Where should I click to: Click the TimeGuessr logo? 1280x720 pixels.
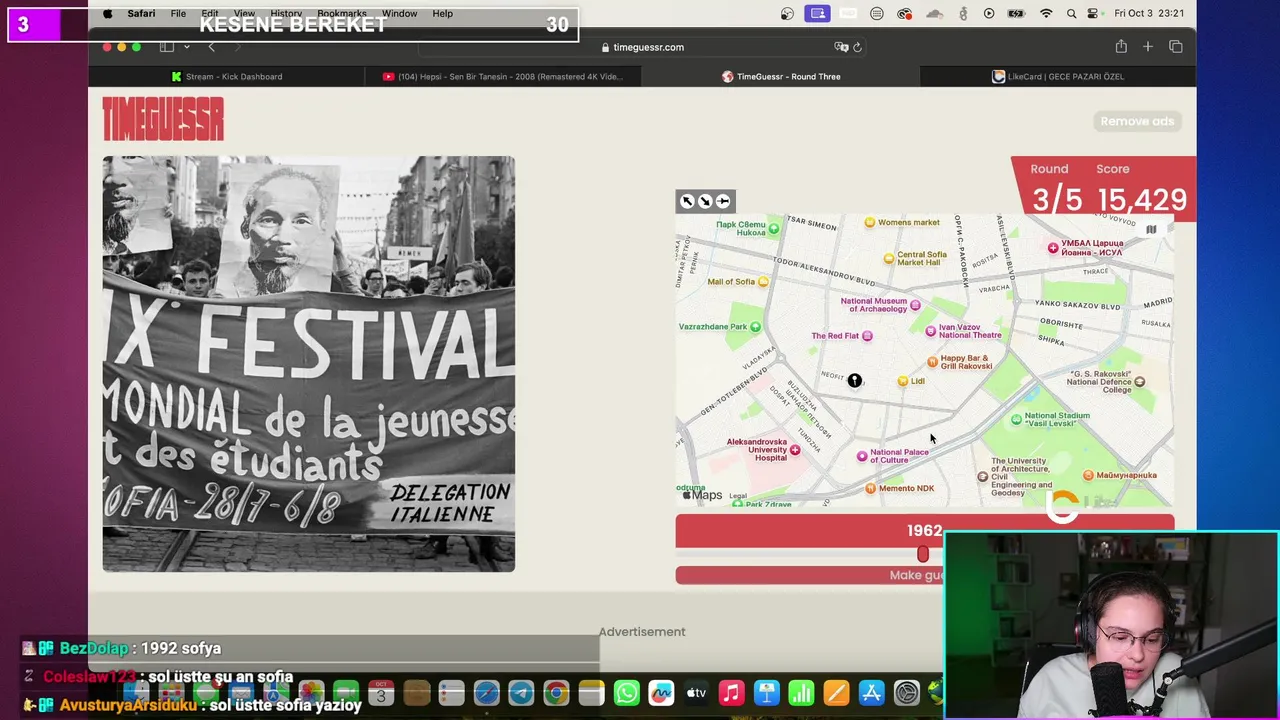pyautogui.click(x=163, y=120)
